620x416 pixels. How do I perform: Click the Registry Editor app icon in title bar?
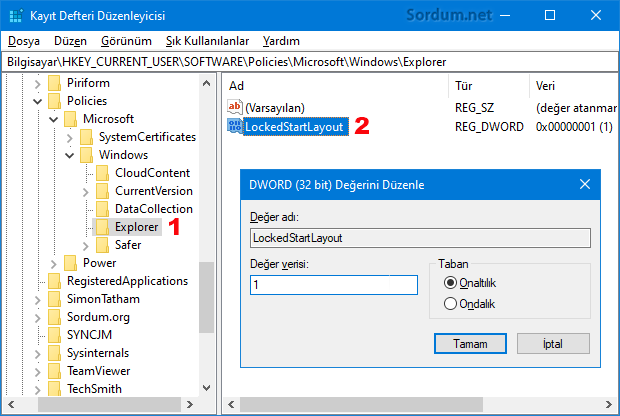point(16,15)
